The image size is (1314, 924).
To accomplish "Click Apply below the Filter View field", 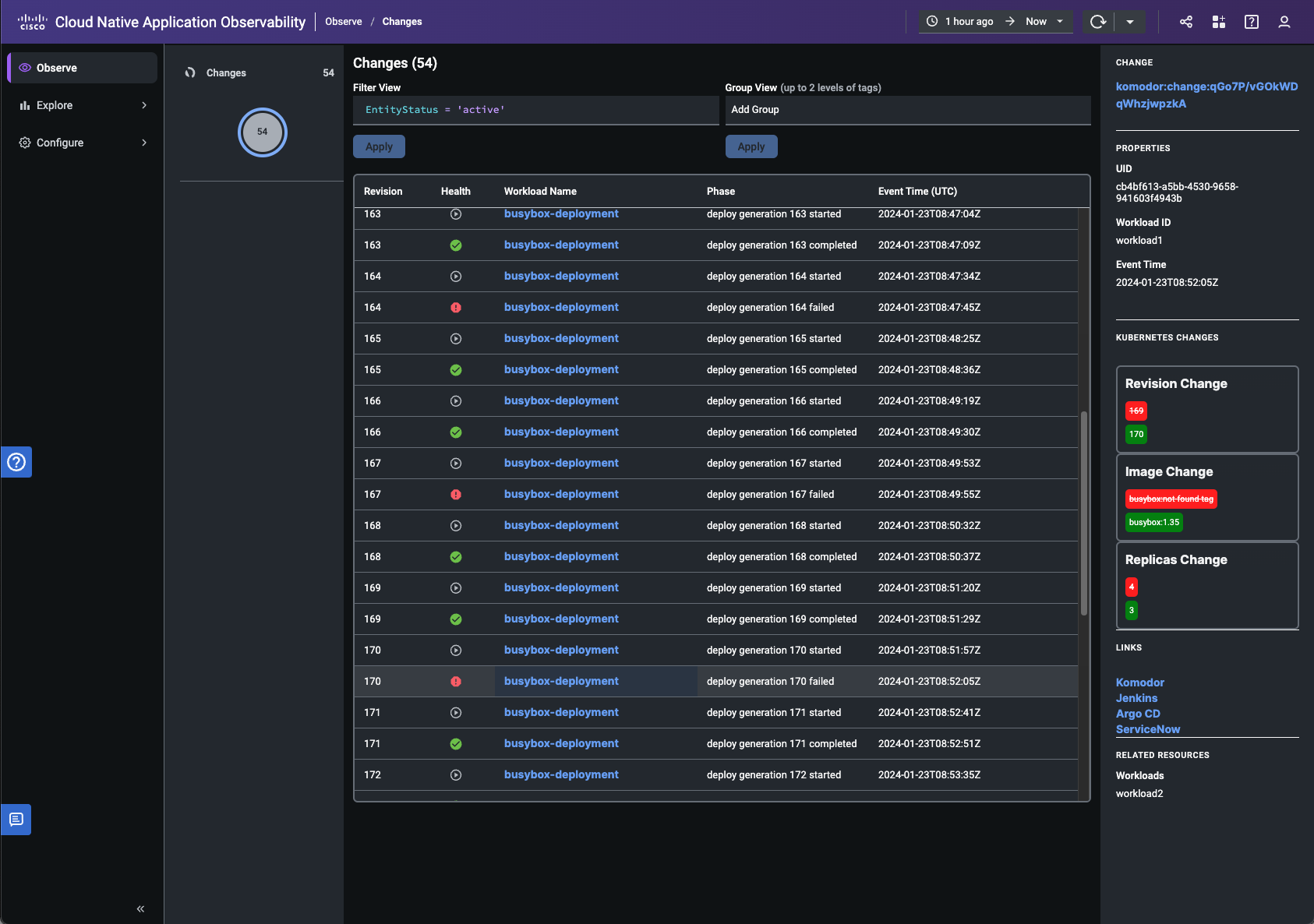I will point(379,146).
